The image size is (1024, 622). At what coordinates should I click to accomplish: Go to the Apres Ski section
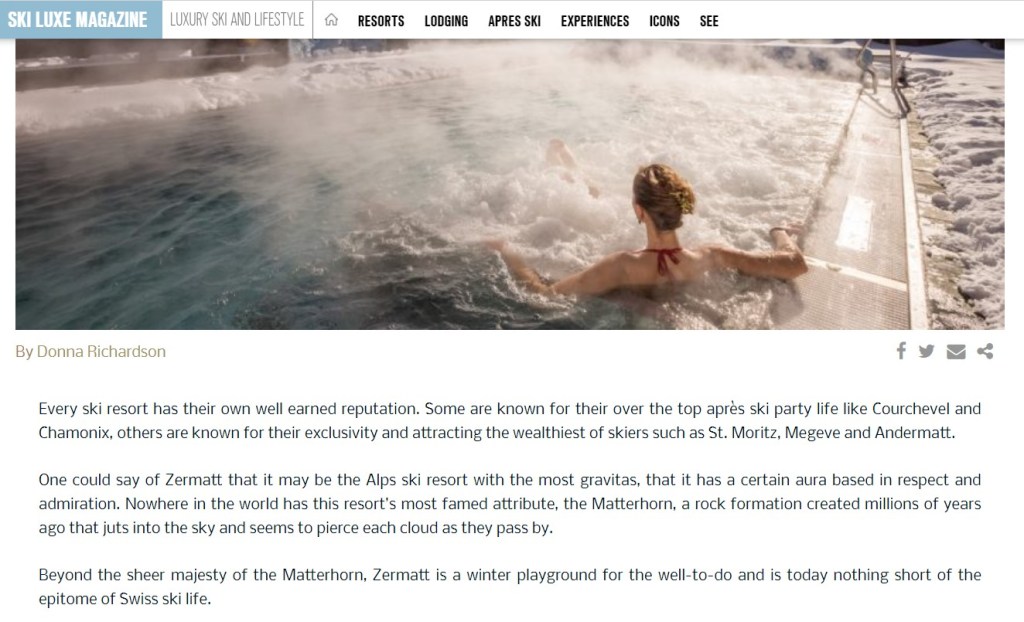pyautogui.click(x=514, y=21)
